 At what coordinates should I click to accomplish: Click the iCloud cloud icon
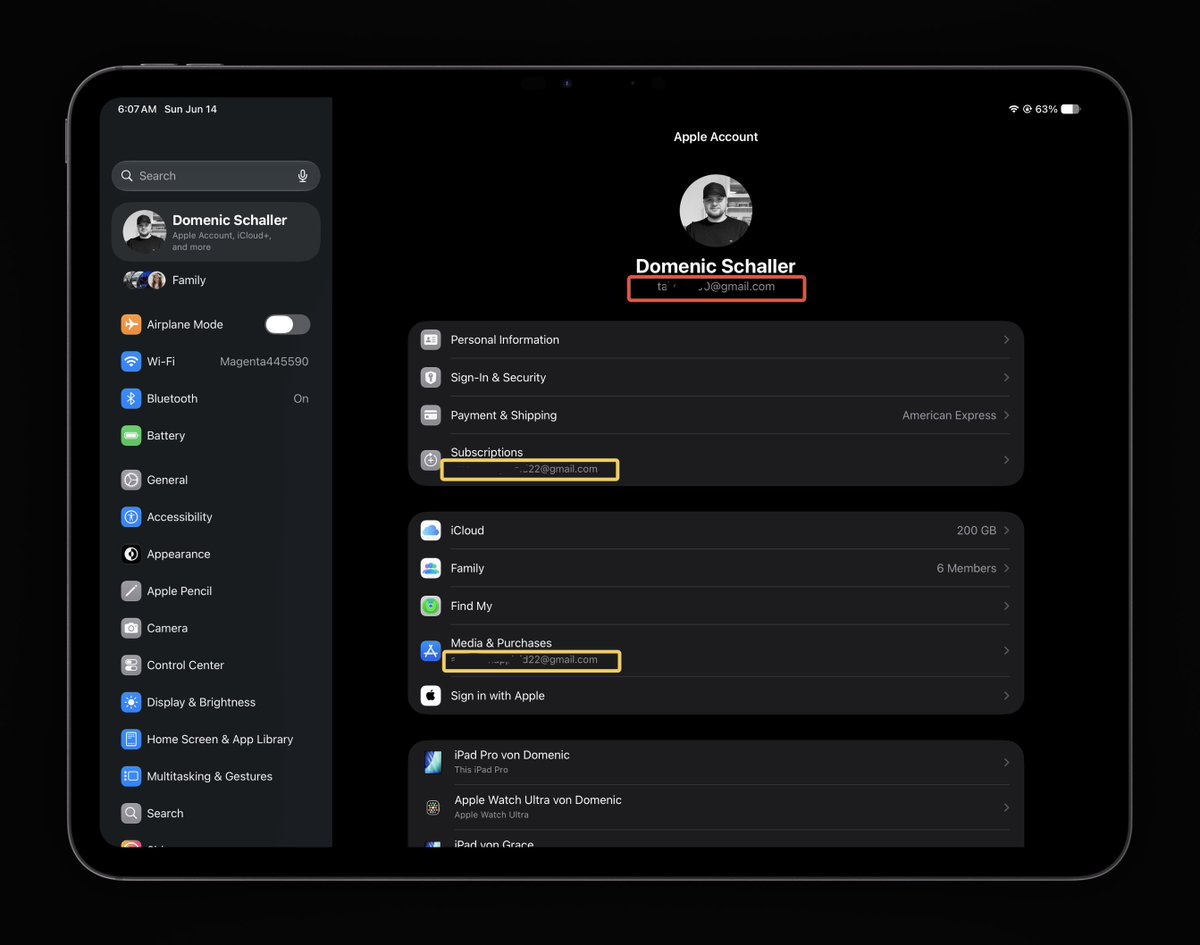[x=431, y=530]
